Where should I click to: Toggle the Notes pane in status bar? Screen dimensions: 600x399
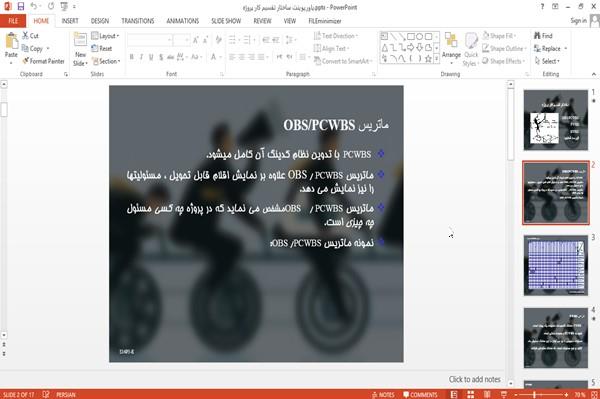[x=383, y=394]
